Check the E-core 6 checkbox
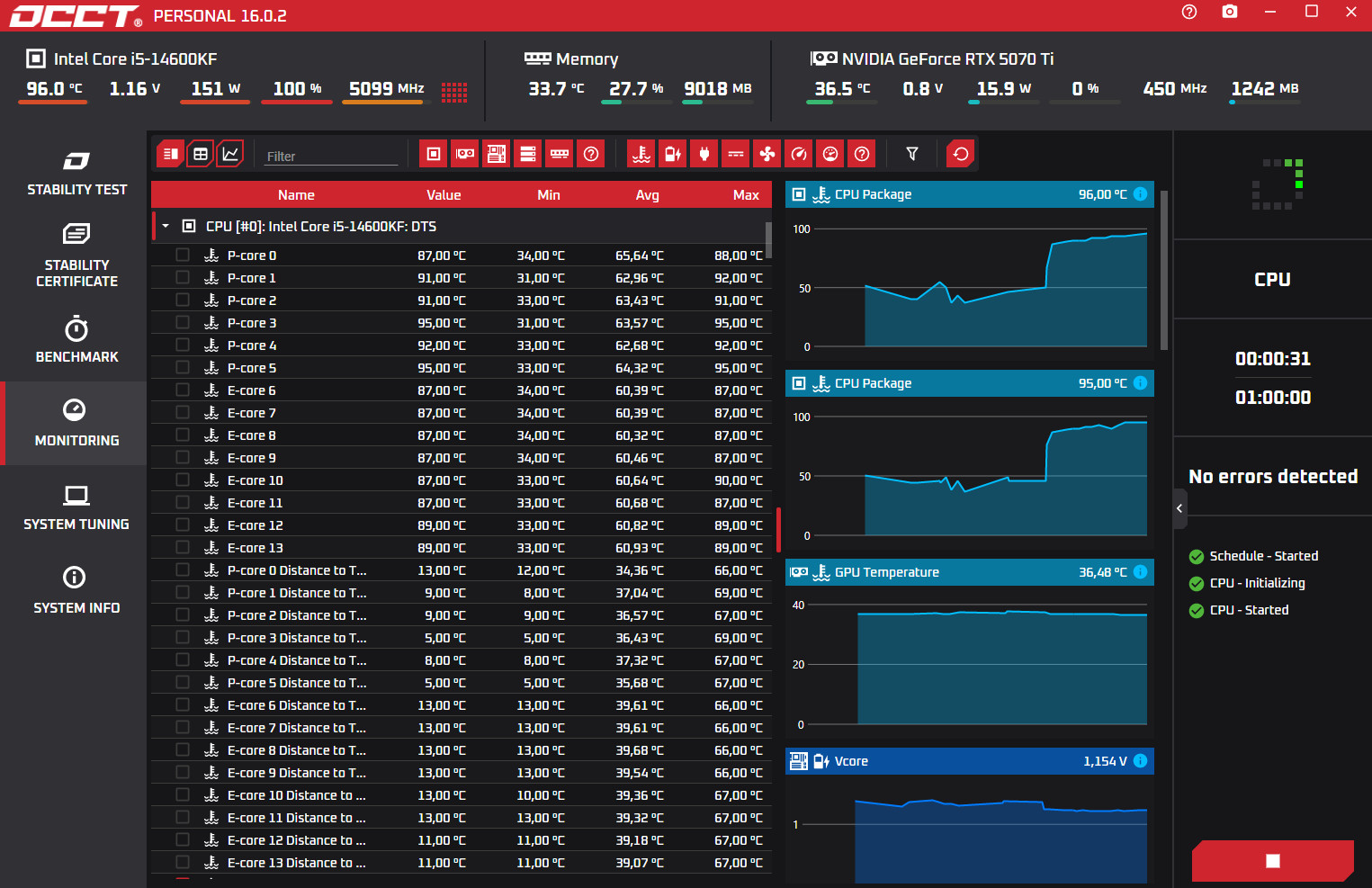 pyautogui.click(x=183, y=390)
